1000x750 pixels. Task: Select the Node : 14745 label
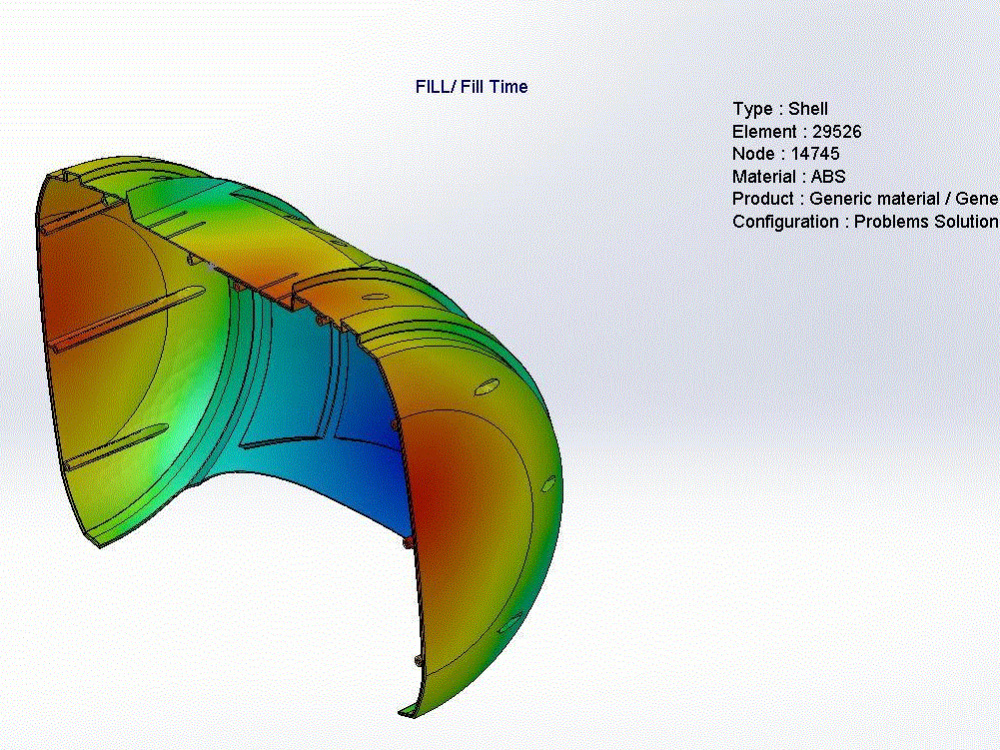click(786, 154)
